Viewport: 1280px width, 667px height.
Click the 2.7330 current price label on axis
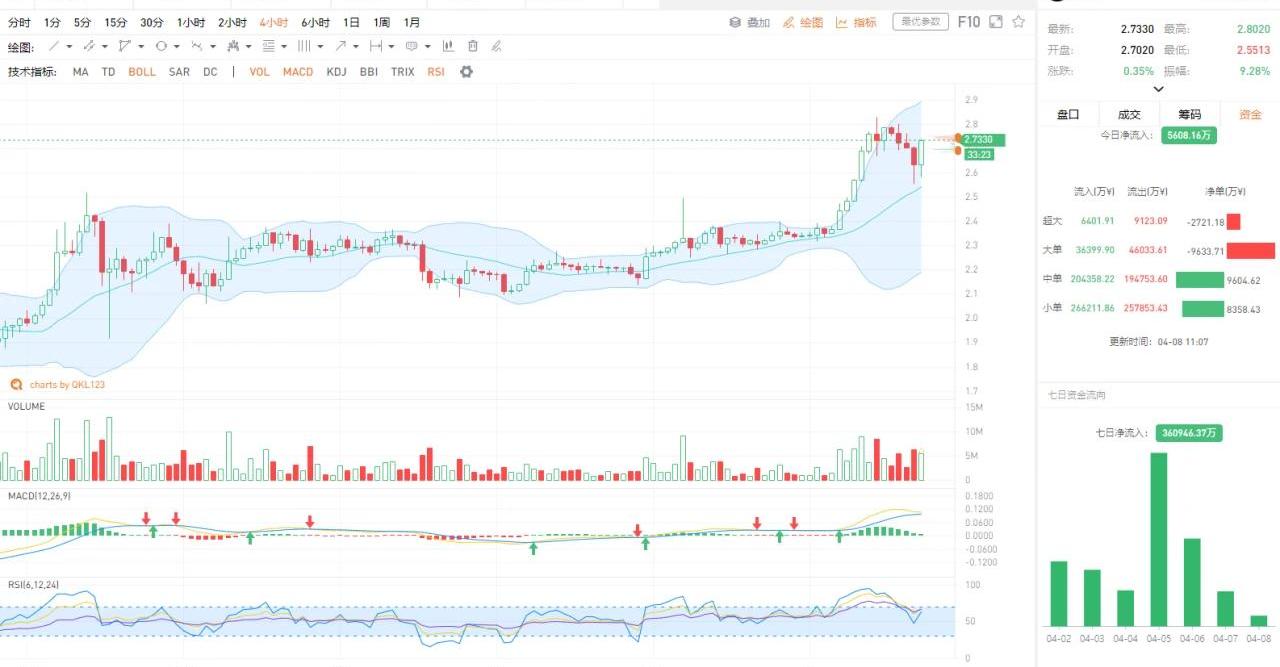[982, 140]
